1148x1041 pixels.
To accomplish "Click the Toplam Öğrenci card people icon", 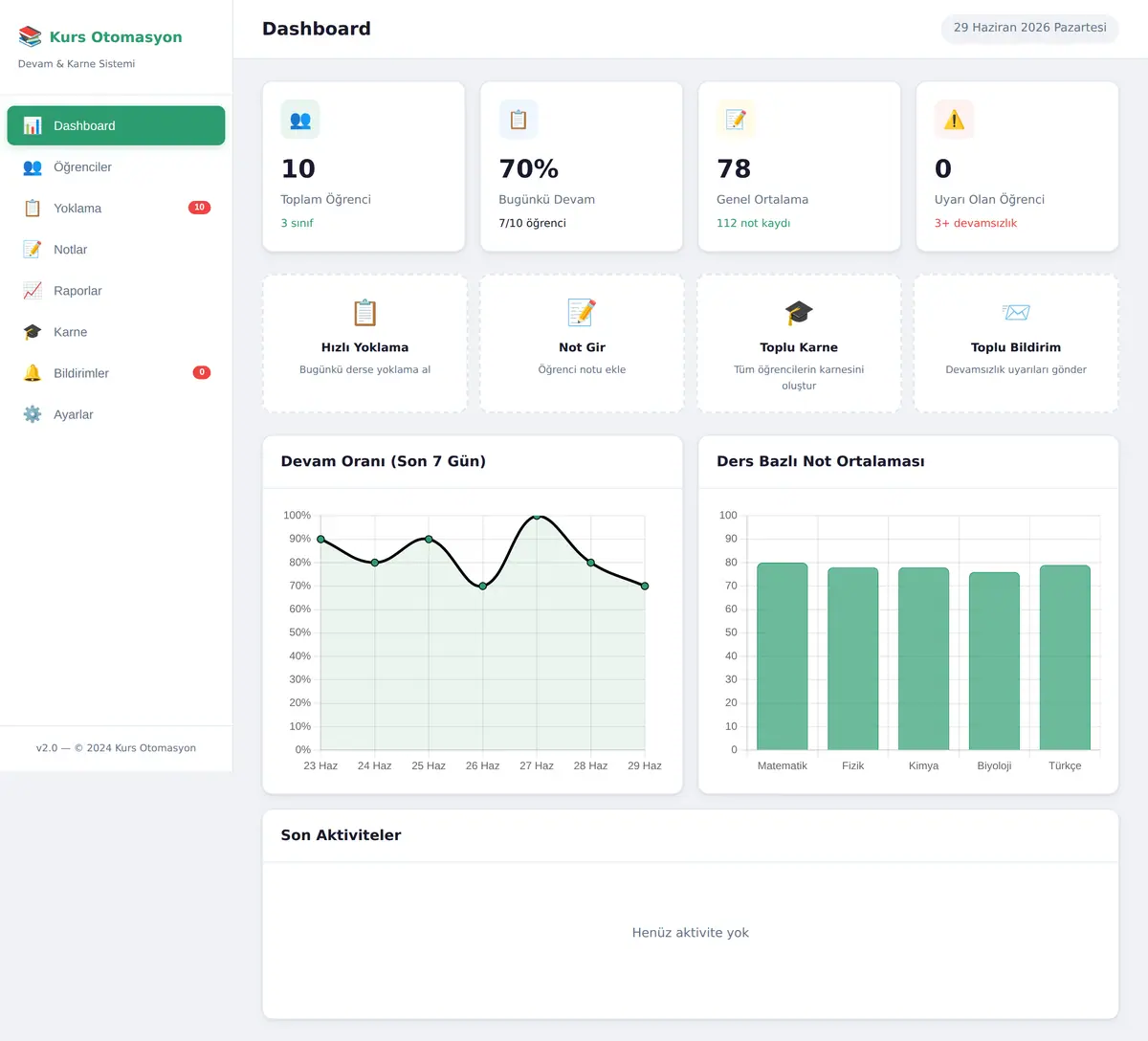I will pos(300,120).
